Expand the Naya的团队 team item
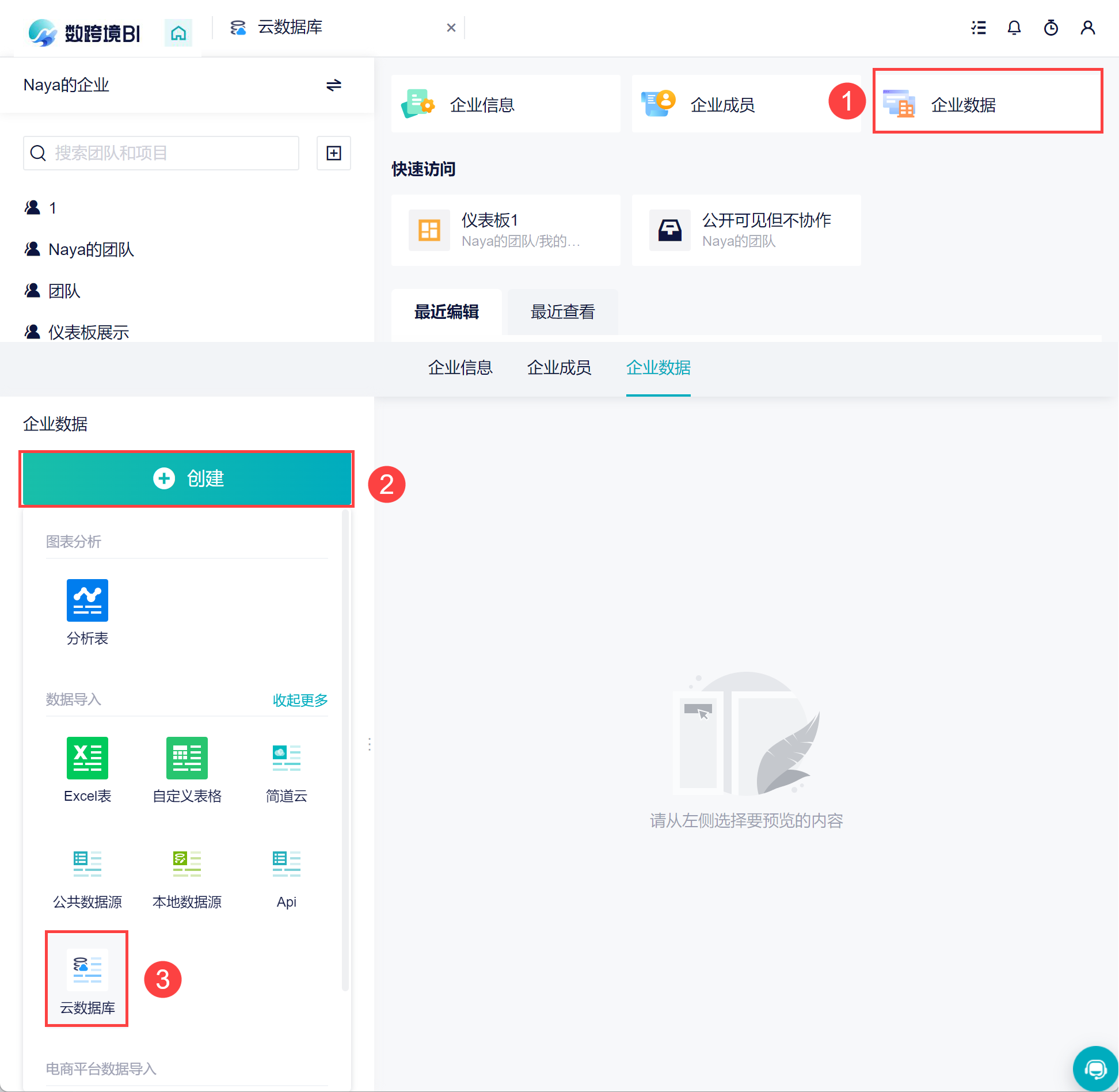The width and height of the screenshot is (1119, 1092). click(x=91, y=249)
